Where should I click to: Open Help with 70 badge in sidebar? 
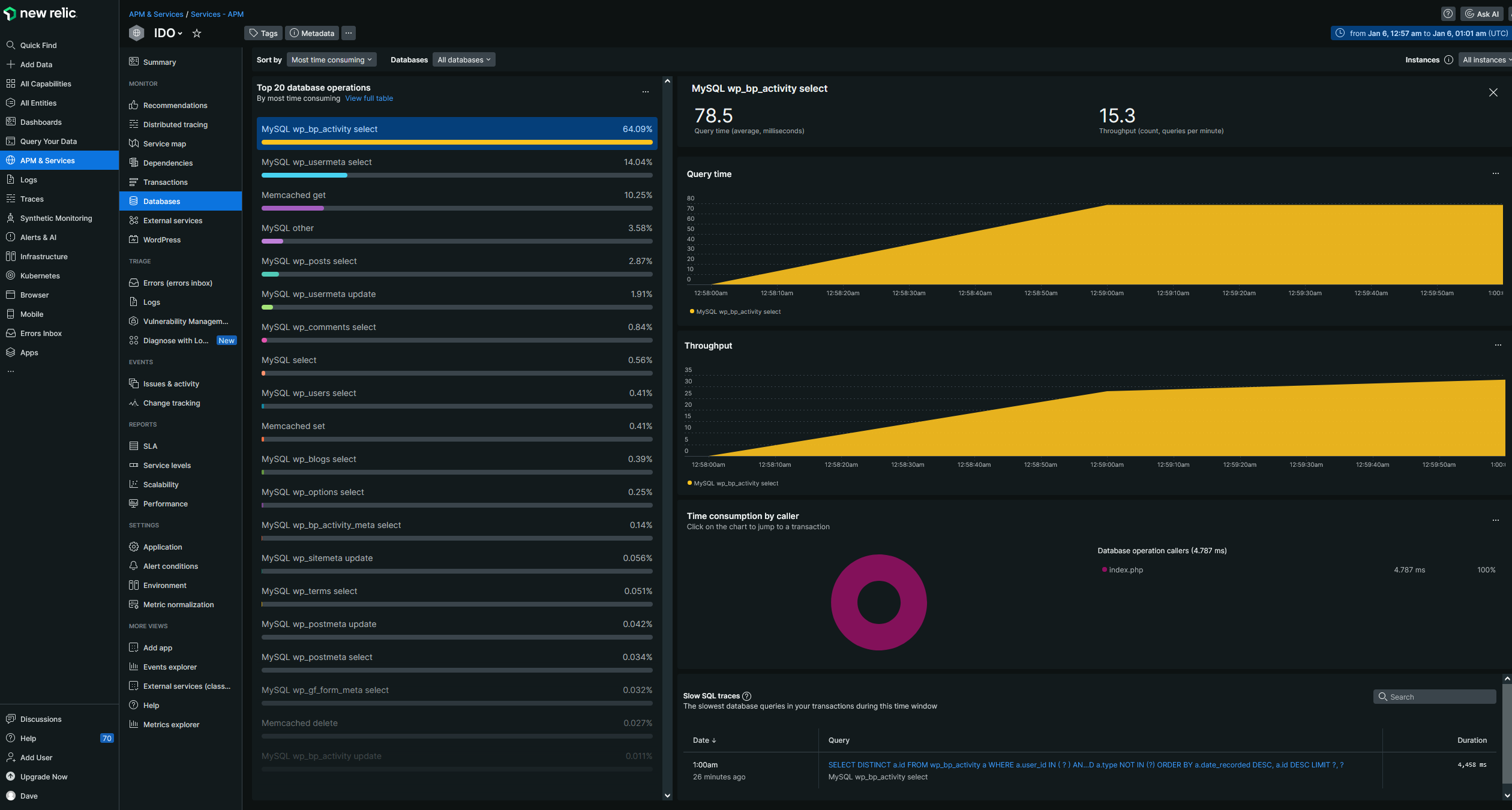click(x=59, y=738)
